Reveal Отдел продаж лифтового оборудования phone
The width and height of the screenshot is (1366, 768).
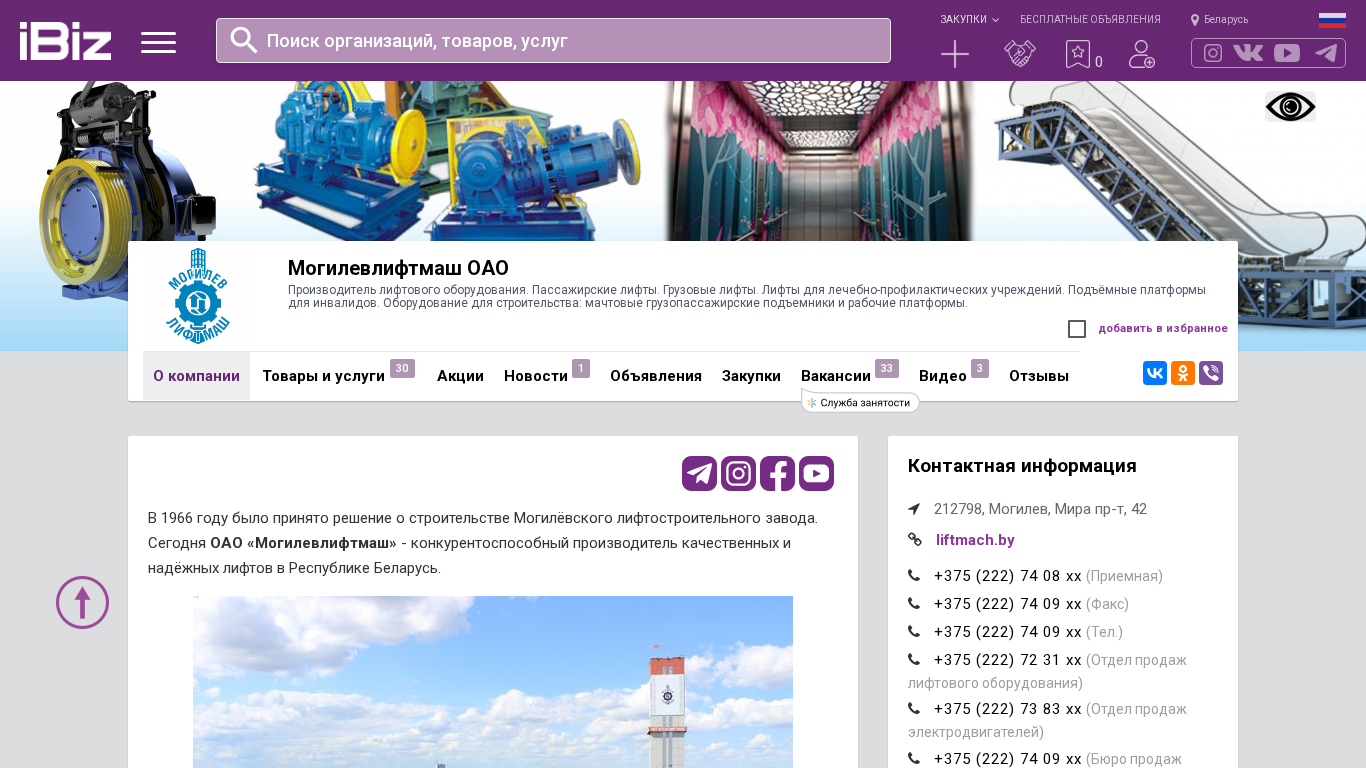1008,660
